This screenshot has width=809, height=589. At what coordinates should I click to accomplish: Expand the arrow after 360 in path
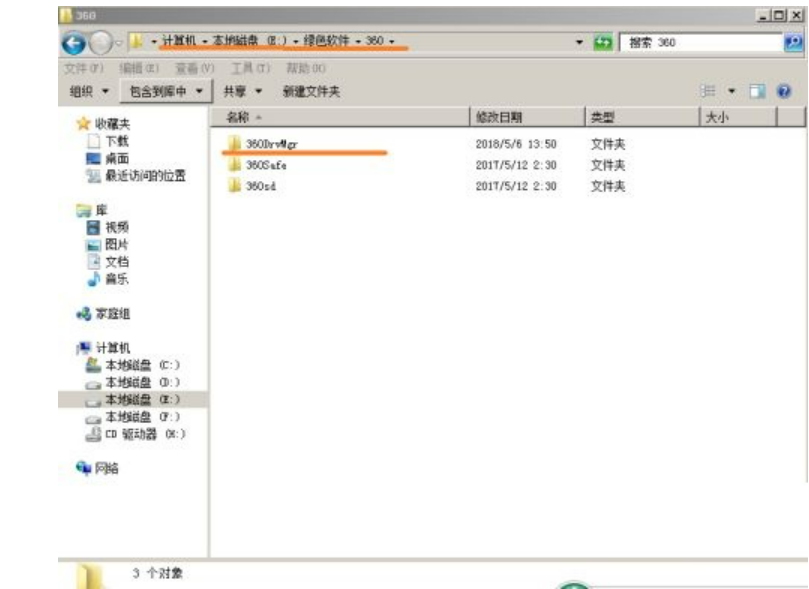(392, 41)
